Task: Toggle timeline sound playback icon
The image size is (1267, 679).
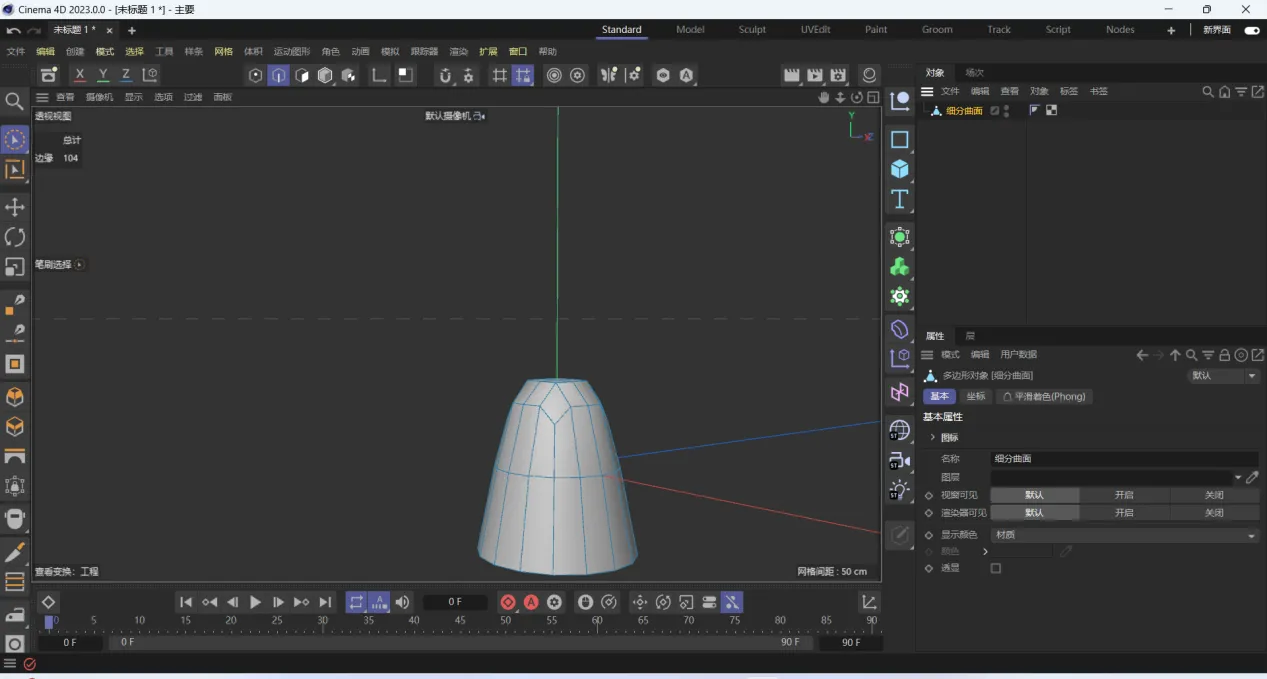Action: click(402, 602)
